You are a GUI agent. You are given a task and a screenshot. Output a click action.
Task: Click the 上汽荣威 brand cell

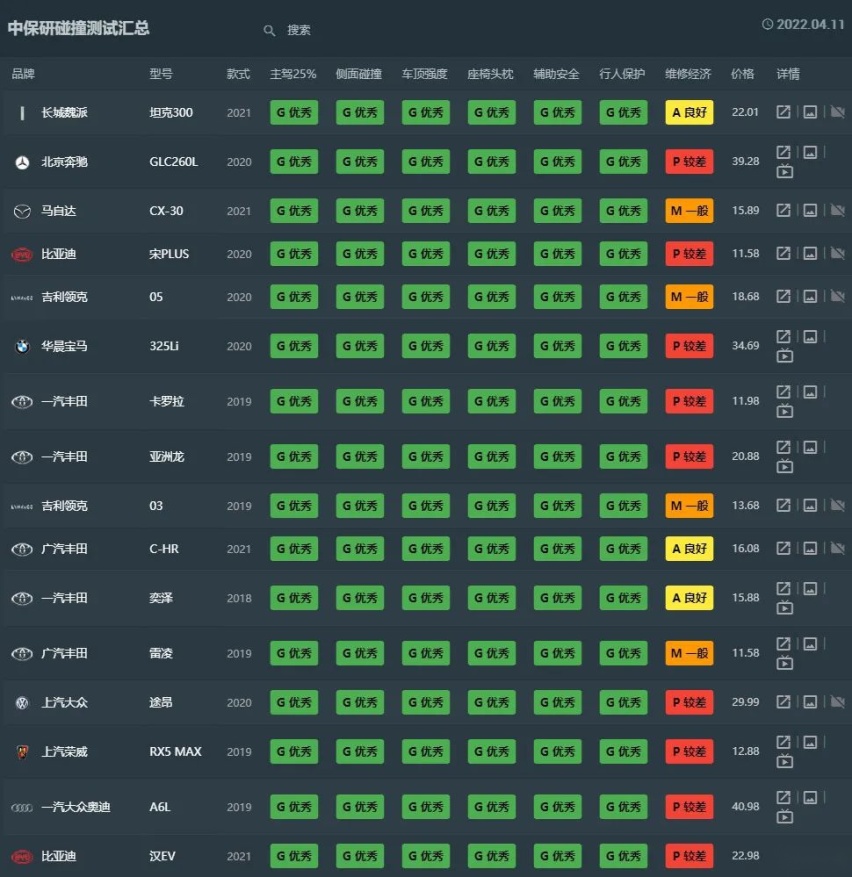click(64, 752)
